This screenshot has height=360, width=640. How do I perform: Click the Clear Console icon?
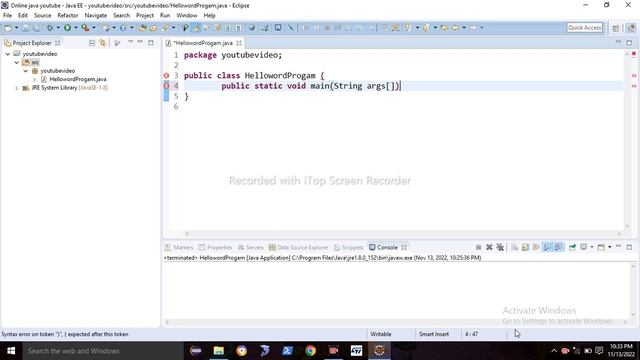pyautogui.click(x=514, y=247)
